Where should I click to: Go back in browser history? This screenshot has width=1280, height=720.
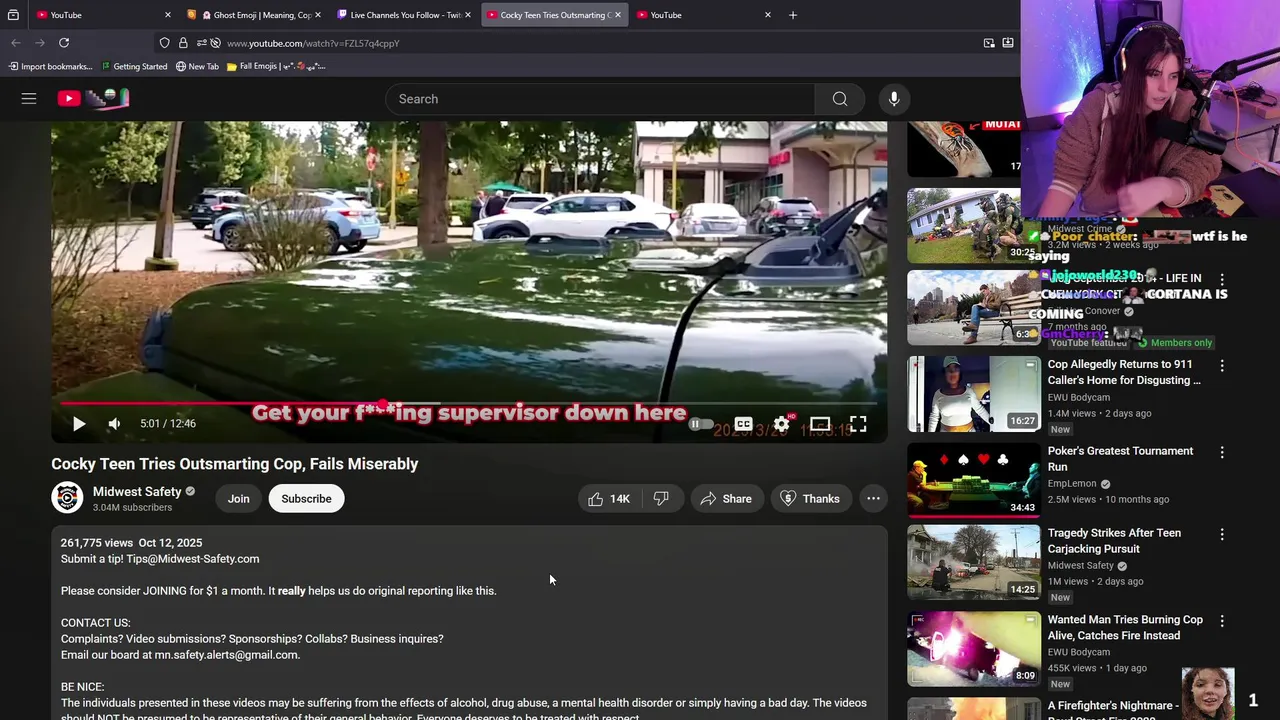[x=16, y=43]
